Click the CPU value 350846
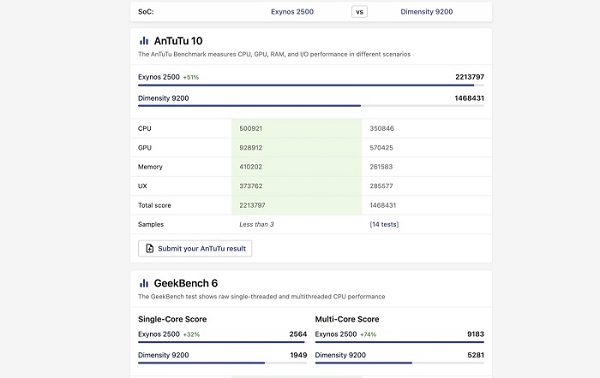The height and width of the screenshot is (378, 600). [382, 129]
